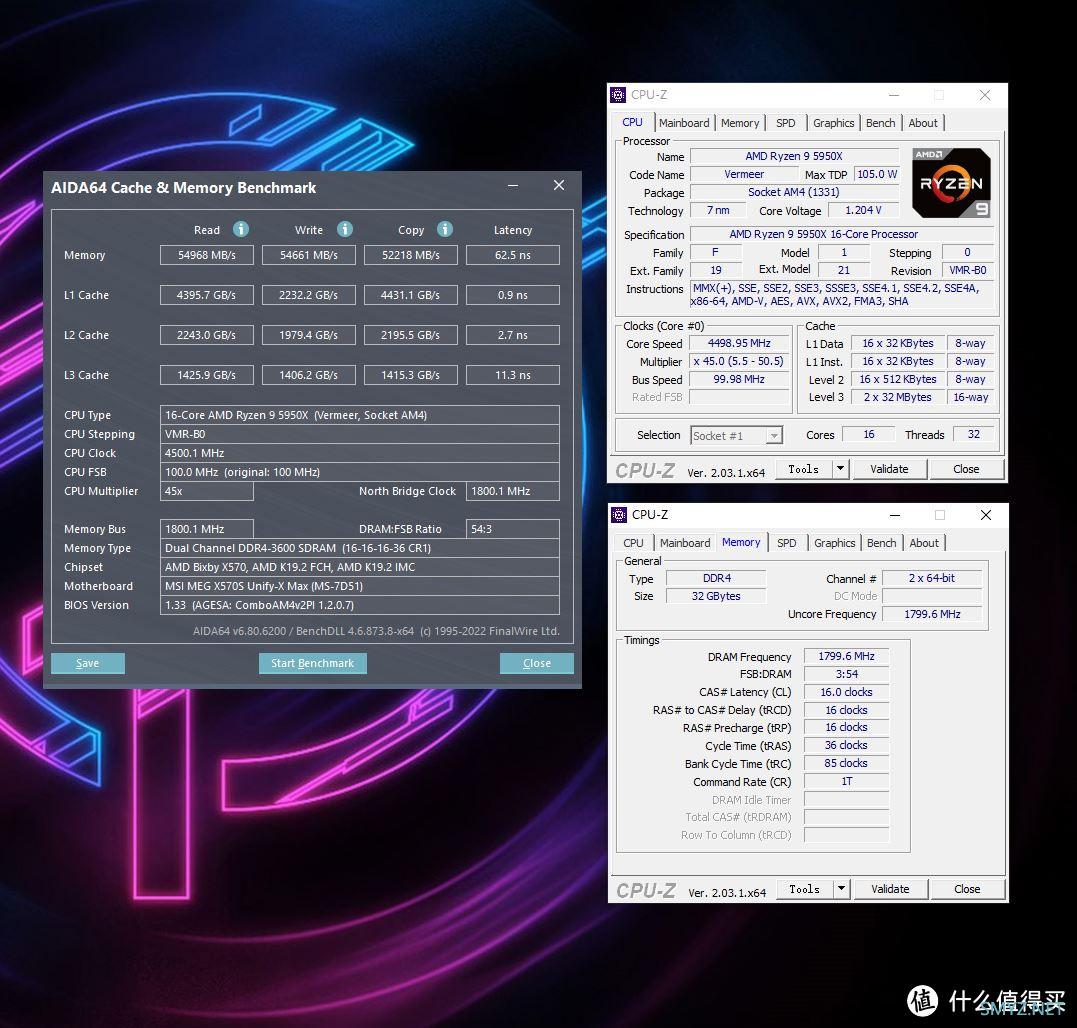This screenshot has width=1077, height=1028.
Task: Expand Tools arrow in lower CPU-Z window
Action: point(841,889)
